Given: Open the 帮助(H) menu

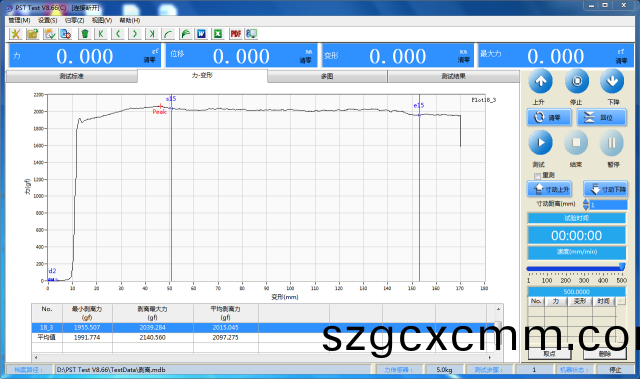Looking at the screenshot, I should pos(130,20).
